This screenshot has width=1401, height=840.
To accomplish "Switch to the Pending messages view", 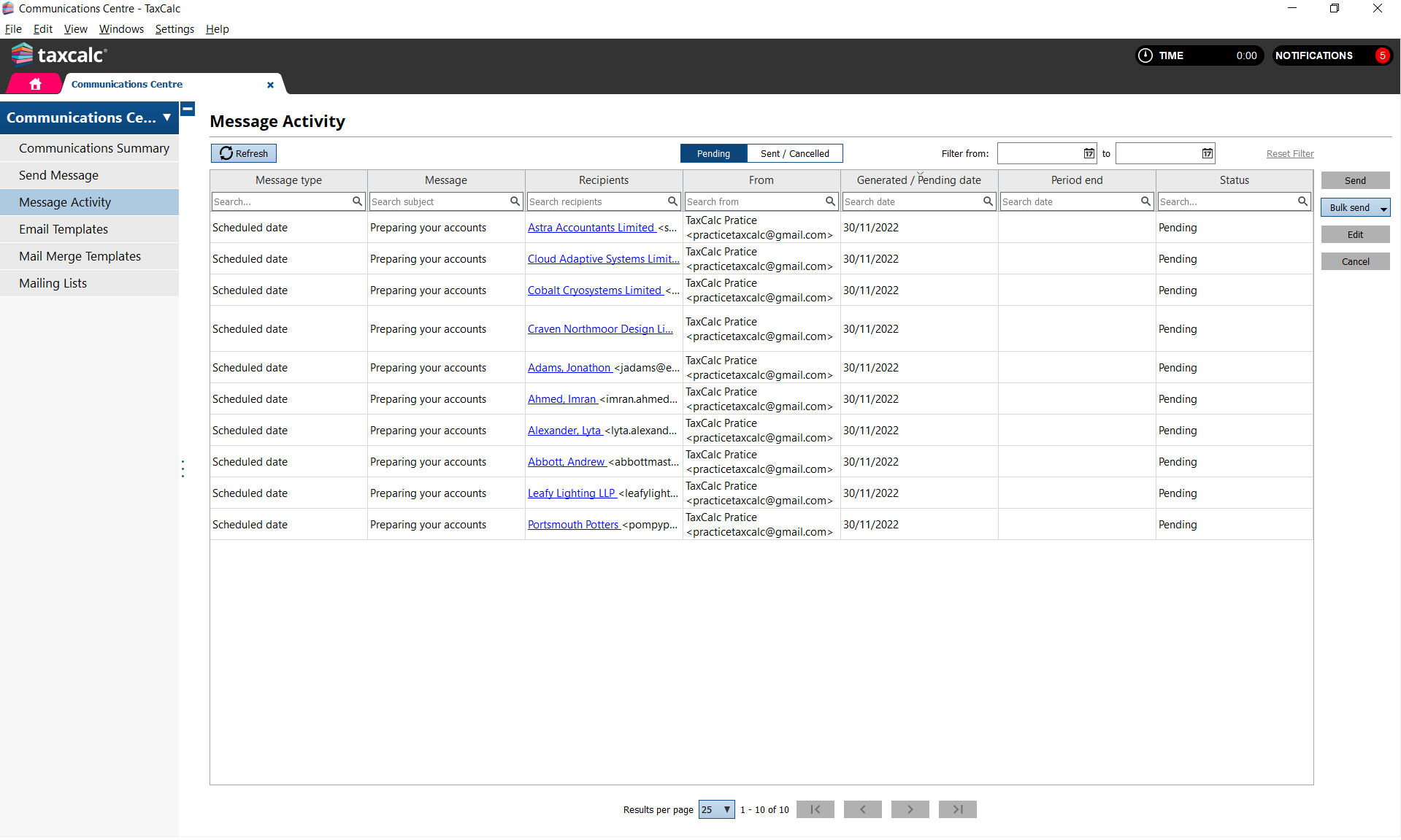I will pyautogui.click(x=713, y=153).
